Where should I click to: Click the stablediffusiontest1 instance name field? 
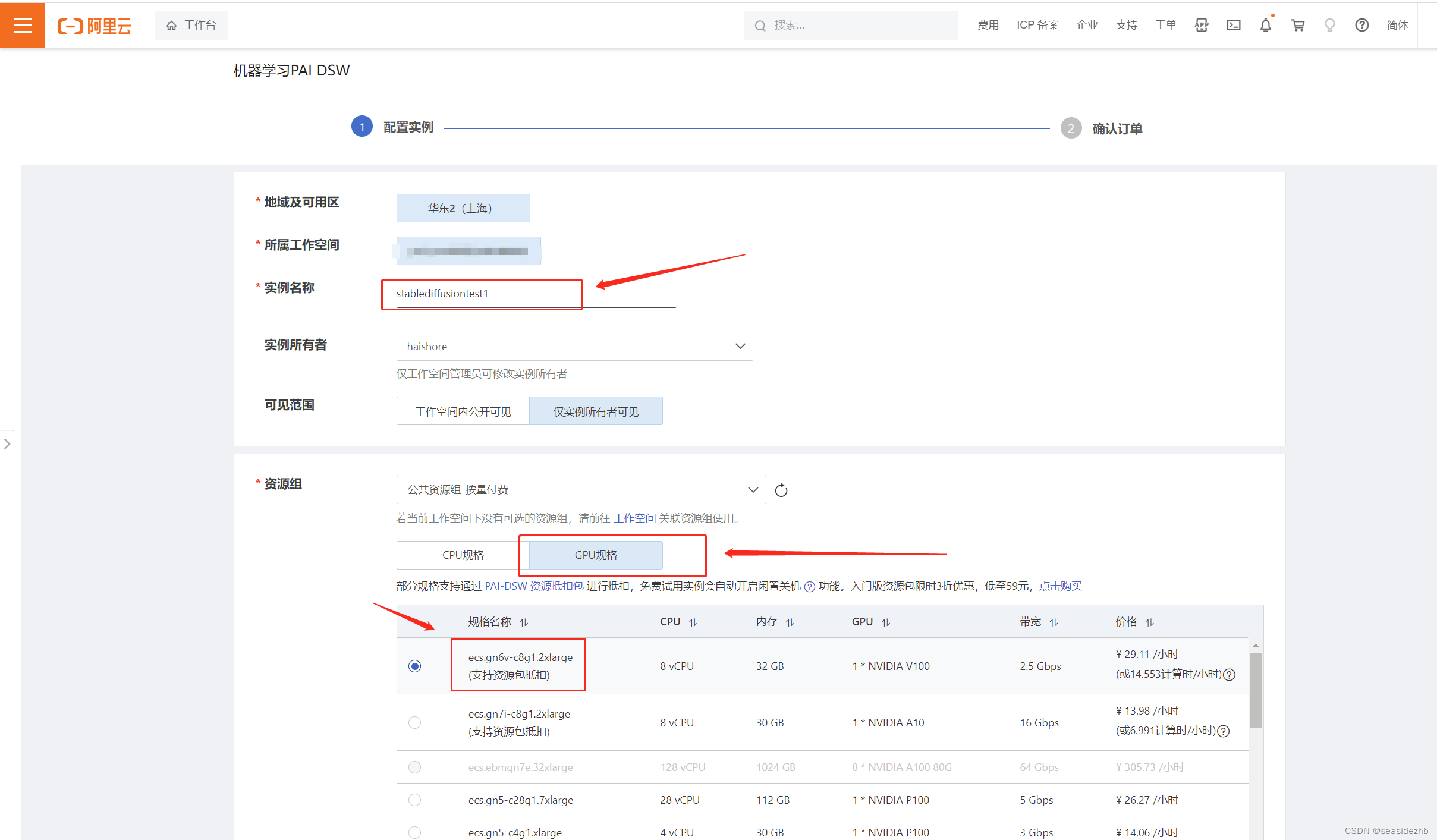(481, 293)
